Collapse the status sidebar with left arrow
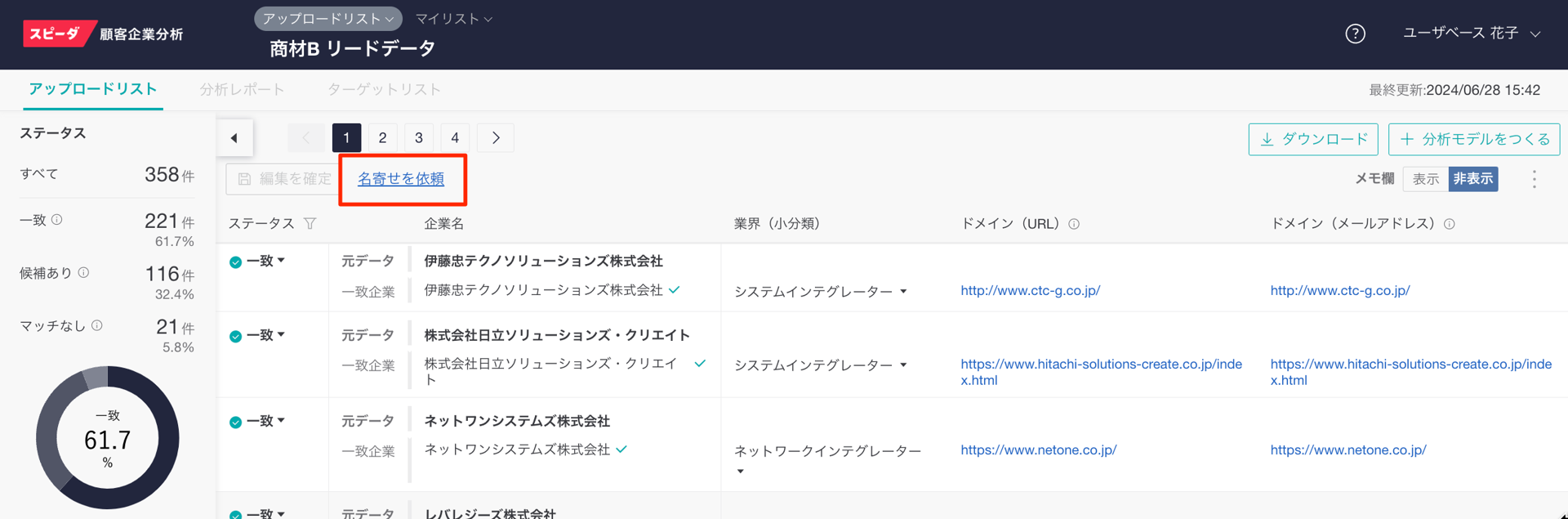Viewport: 1568px width, 519px height. click(234, 138)
